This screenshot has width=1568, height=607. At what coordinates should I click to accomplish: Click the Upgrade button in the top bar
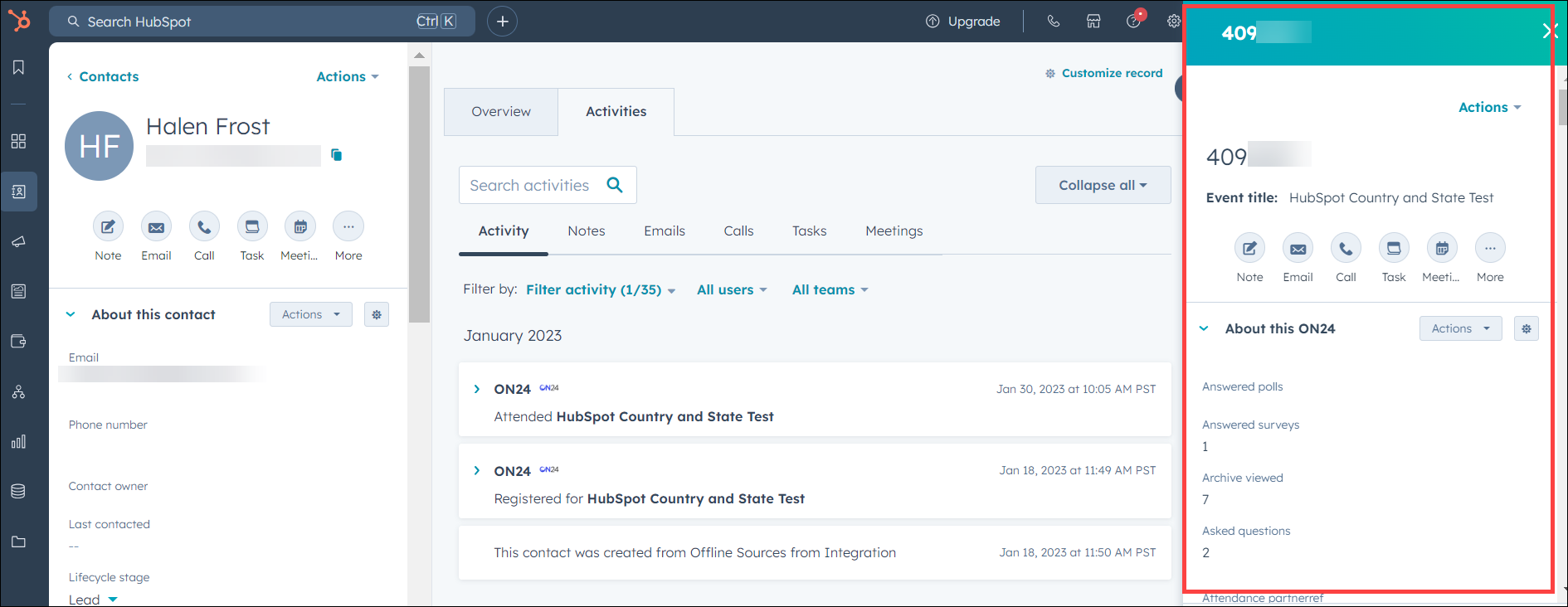point(963,22)
